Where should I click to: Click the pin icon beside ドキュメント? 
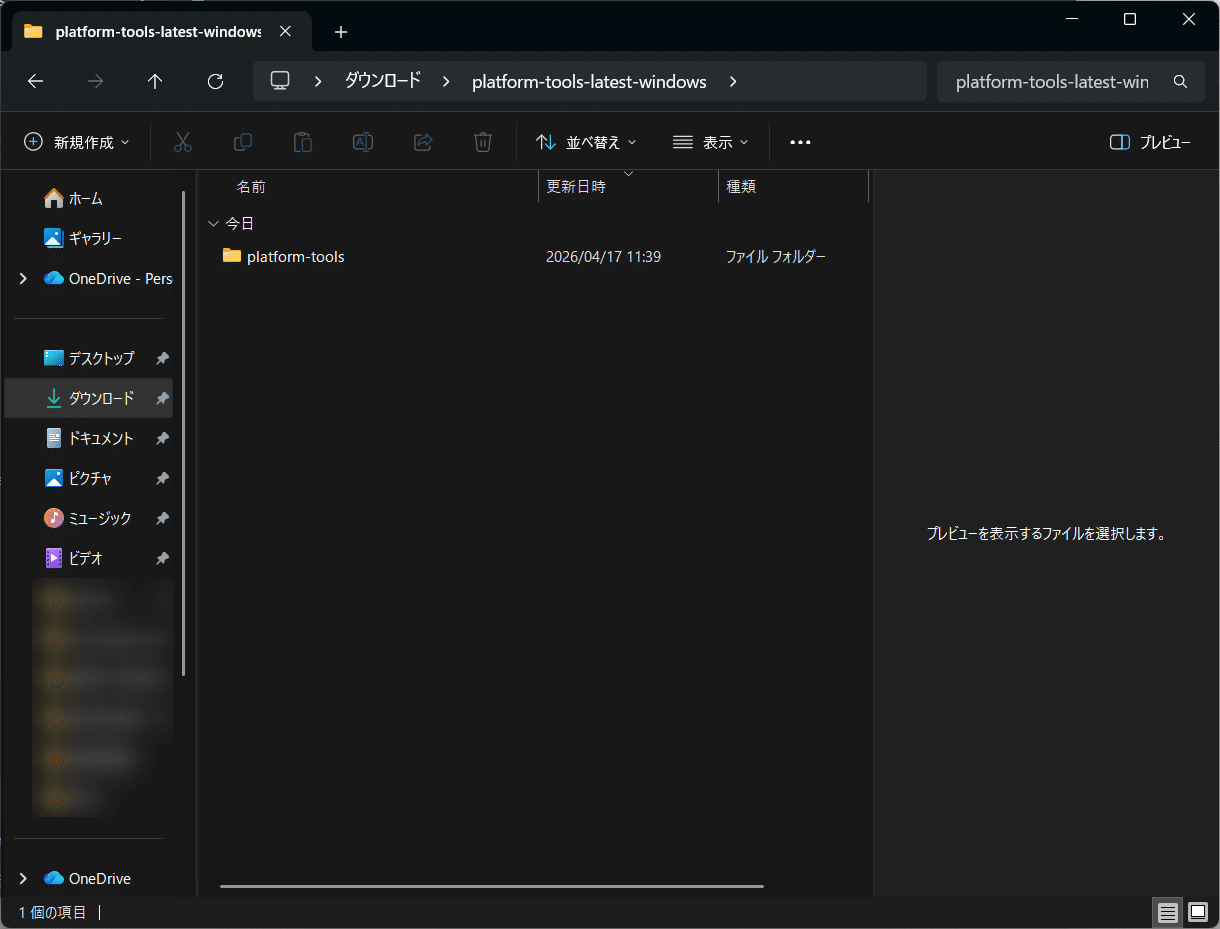click(x=162, y=438)
